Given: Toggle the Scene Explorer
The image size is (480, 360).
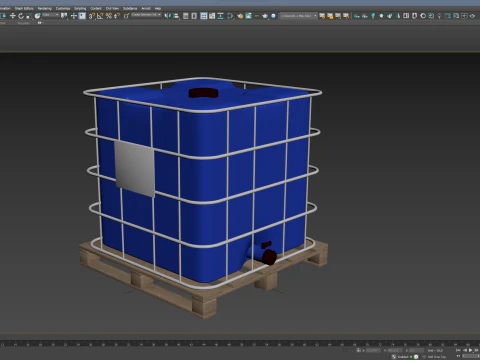Looking at the screenshot, I should (x=186, y=16).
